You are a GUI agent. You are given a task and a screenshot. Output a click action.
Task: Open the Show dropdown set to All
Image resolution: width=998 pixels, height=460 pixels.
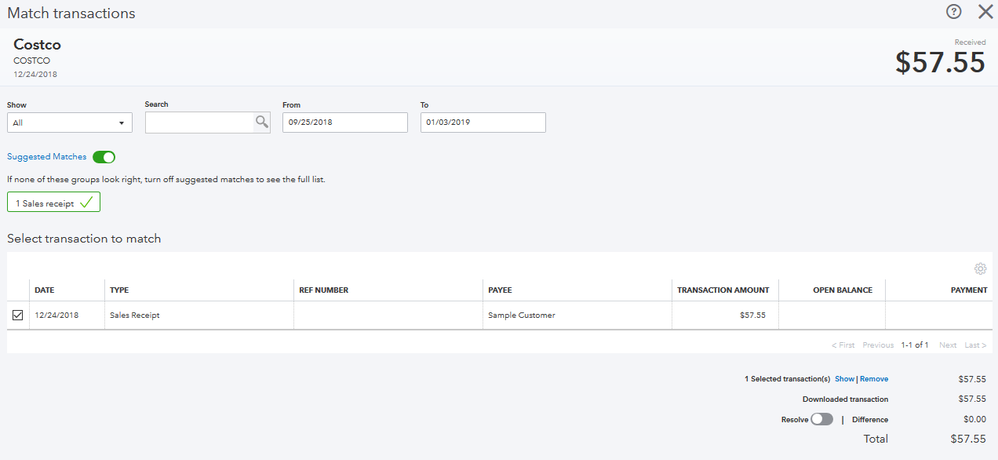(x=70, y=123)
